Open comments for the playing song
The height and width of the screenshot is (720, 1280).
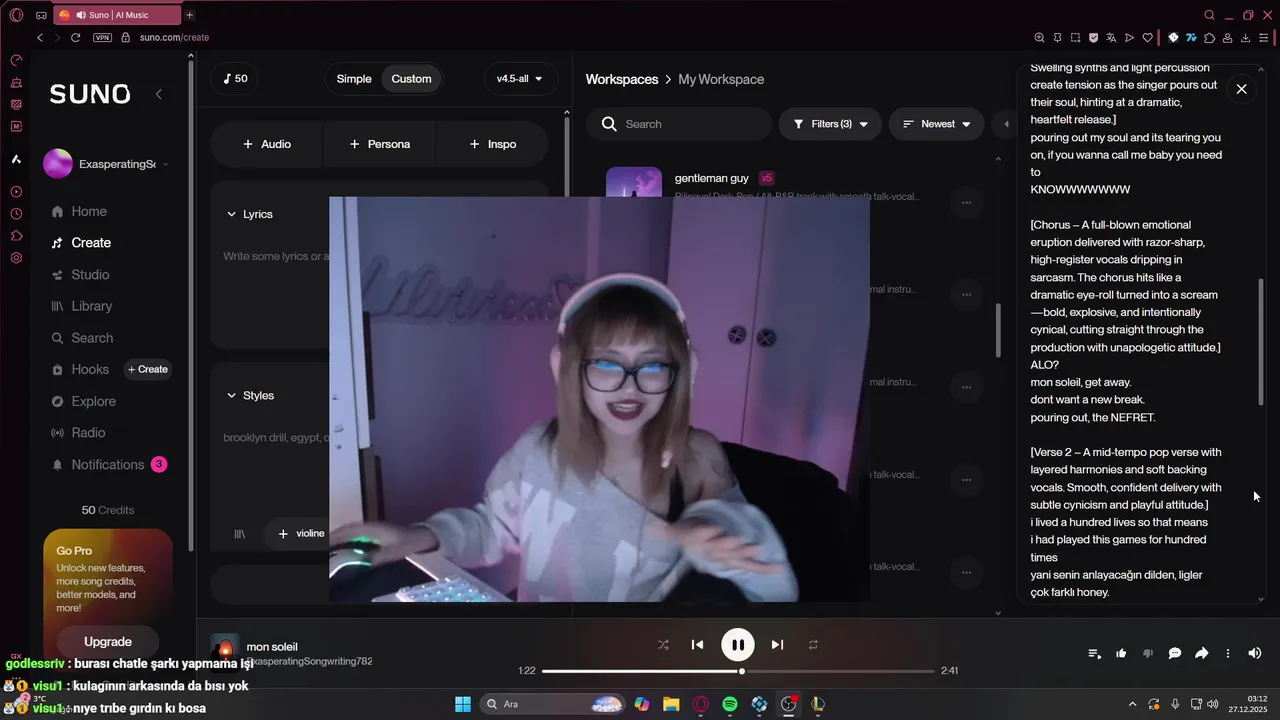coord(1175,653)
